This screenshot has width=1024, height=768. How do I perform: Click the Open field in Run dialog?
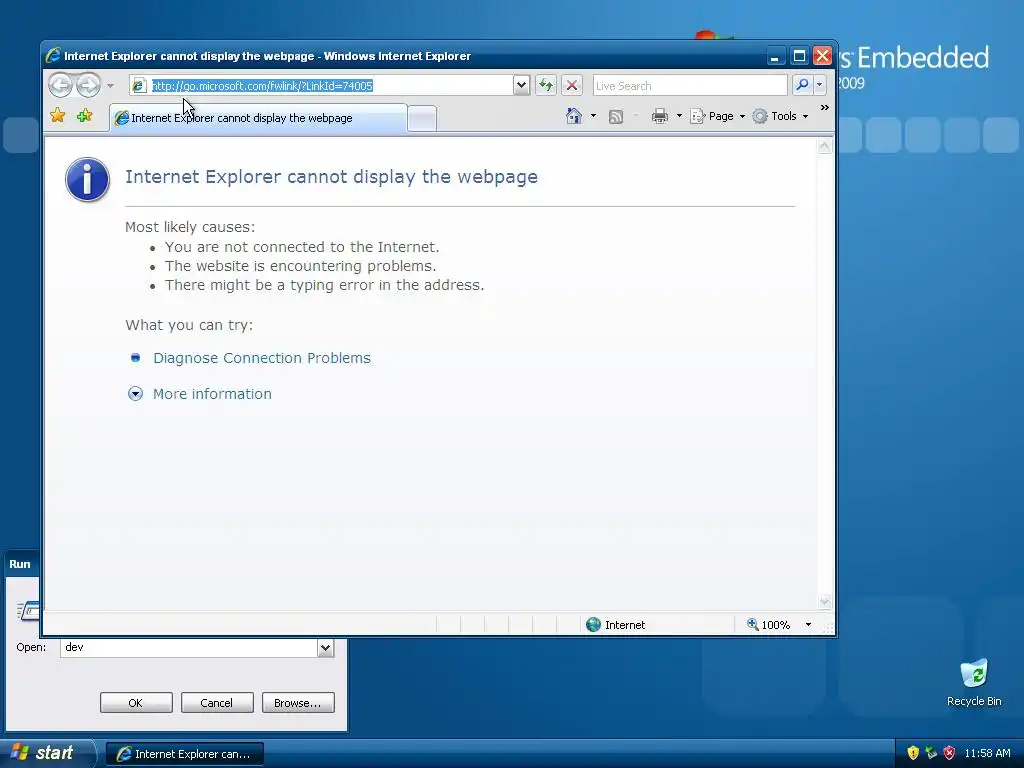pyautogui.click(x=189, y=647)
